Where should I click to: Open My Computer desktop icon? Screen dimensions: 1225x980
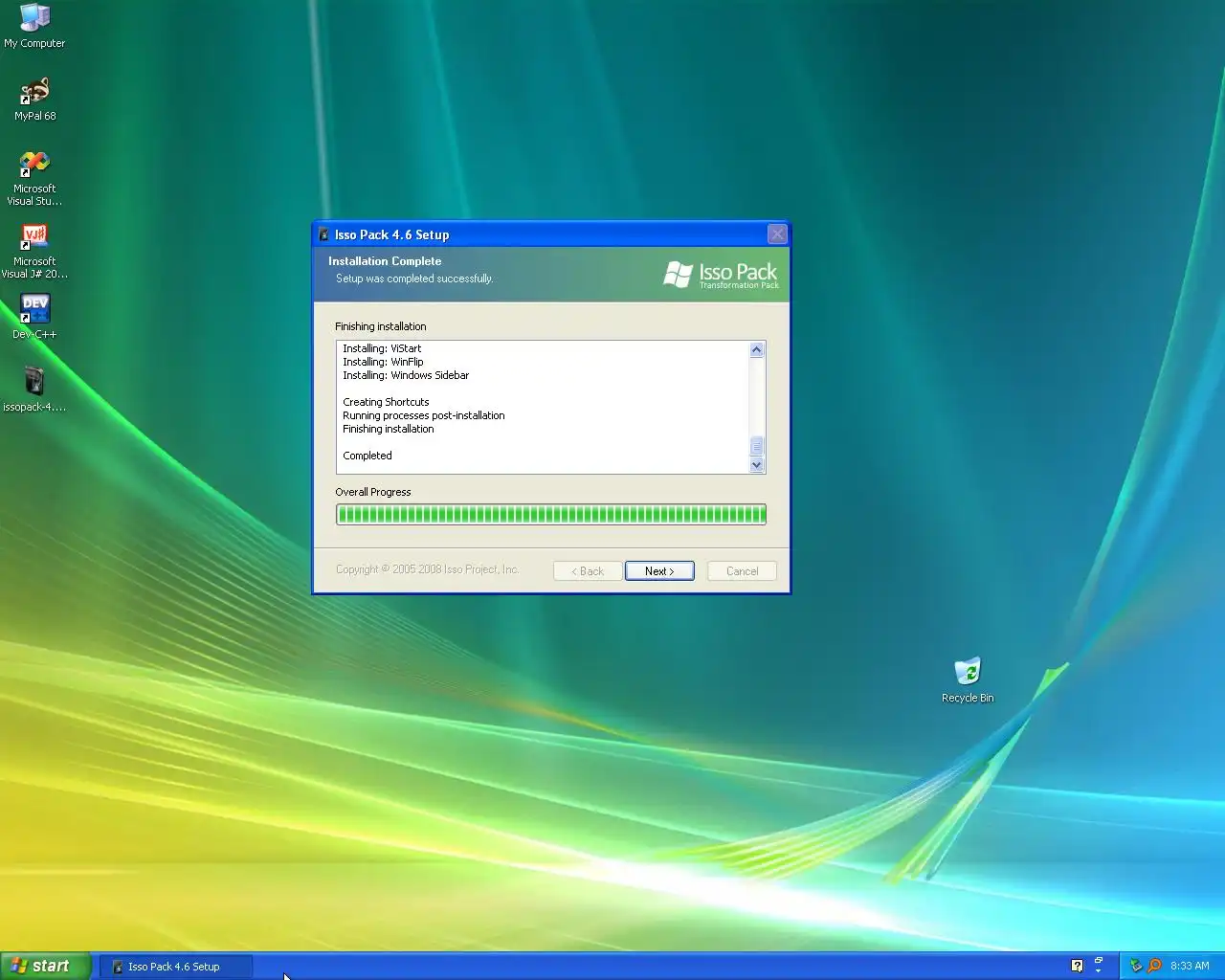point(34,26)
